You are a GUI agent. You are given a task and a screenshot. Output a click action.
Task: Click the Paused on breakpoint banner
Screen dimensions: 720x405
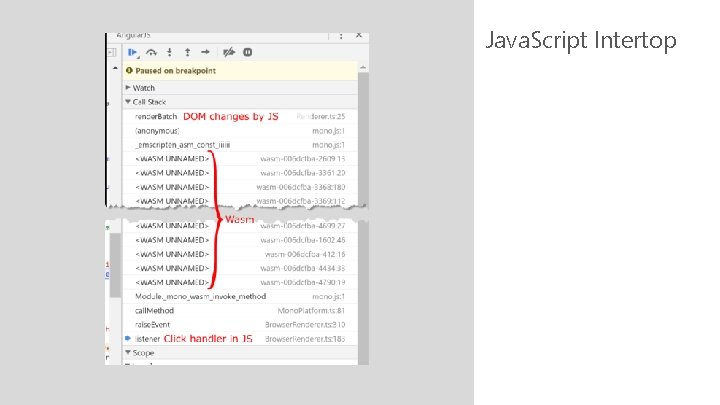point(240,71)
